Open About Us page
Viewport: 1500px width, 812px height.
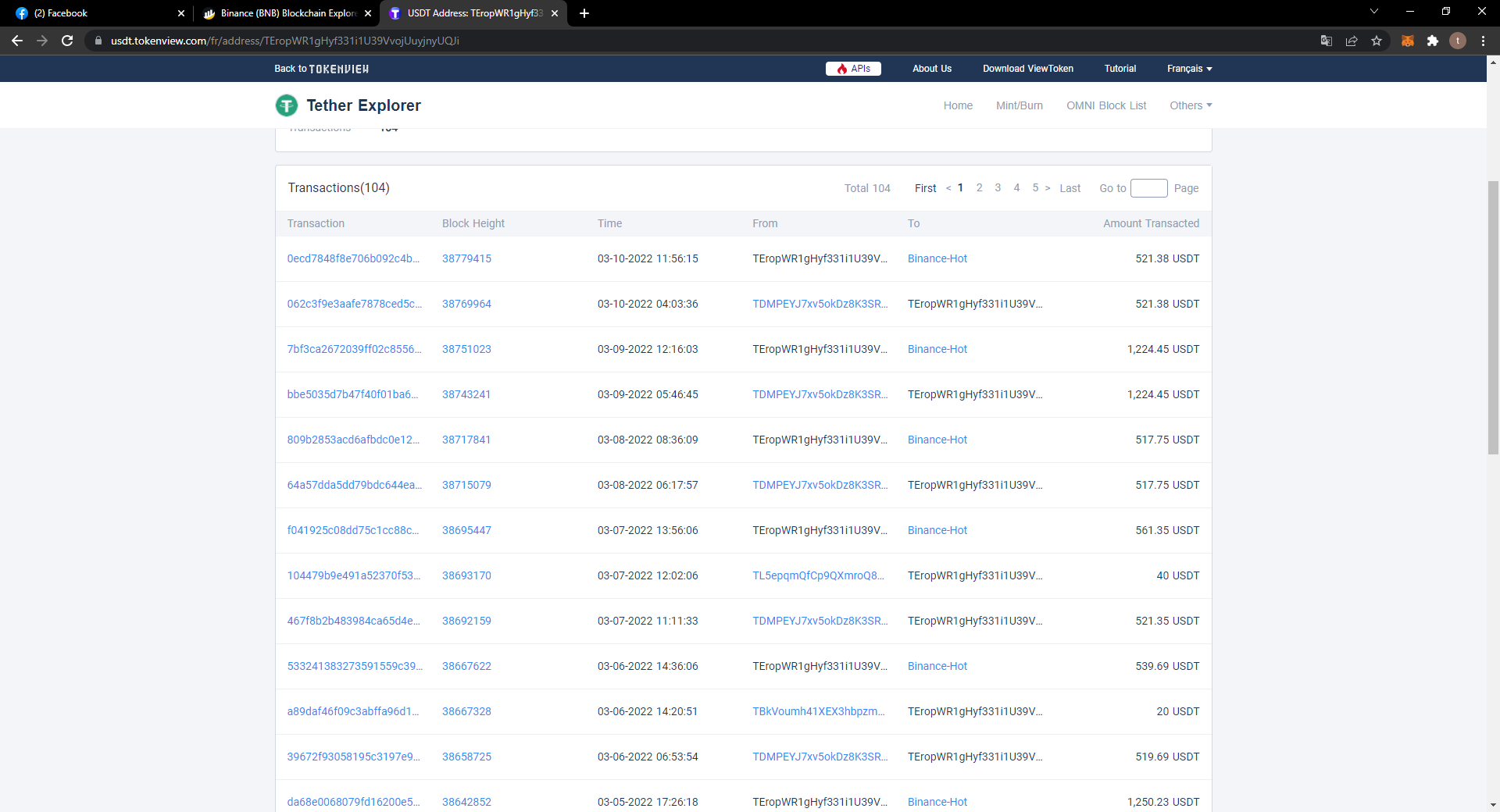[932, 69]
